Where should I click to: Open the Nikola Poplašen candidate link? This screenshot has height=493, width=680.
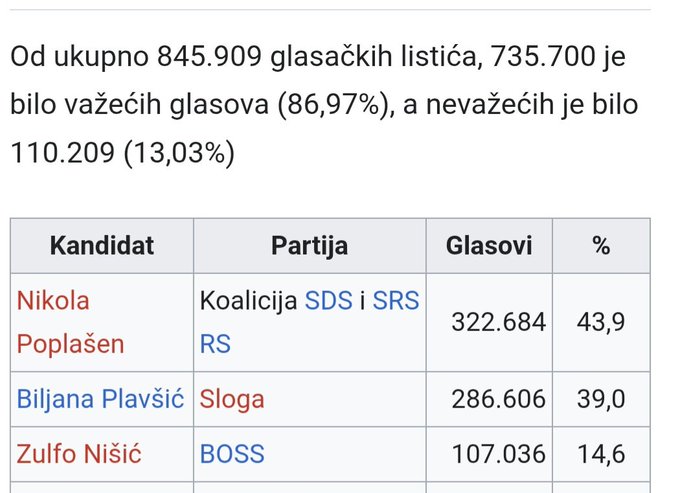(70, 321)
